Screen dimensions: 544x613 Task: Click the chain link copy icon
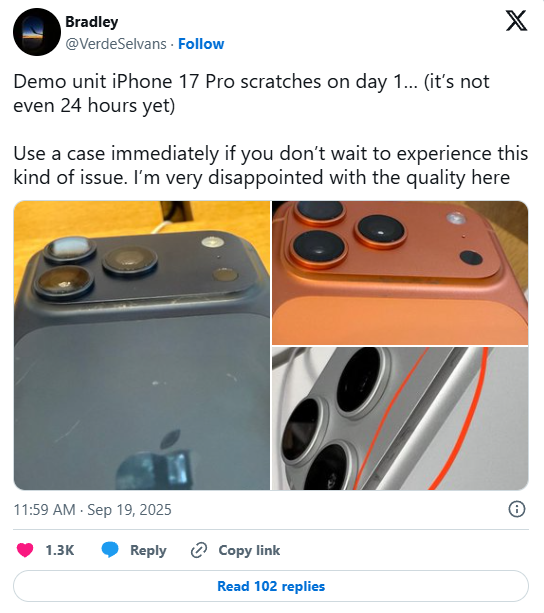point(199,550)
